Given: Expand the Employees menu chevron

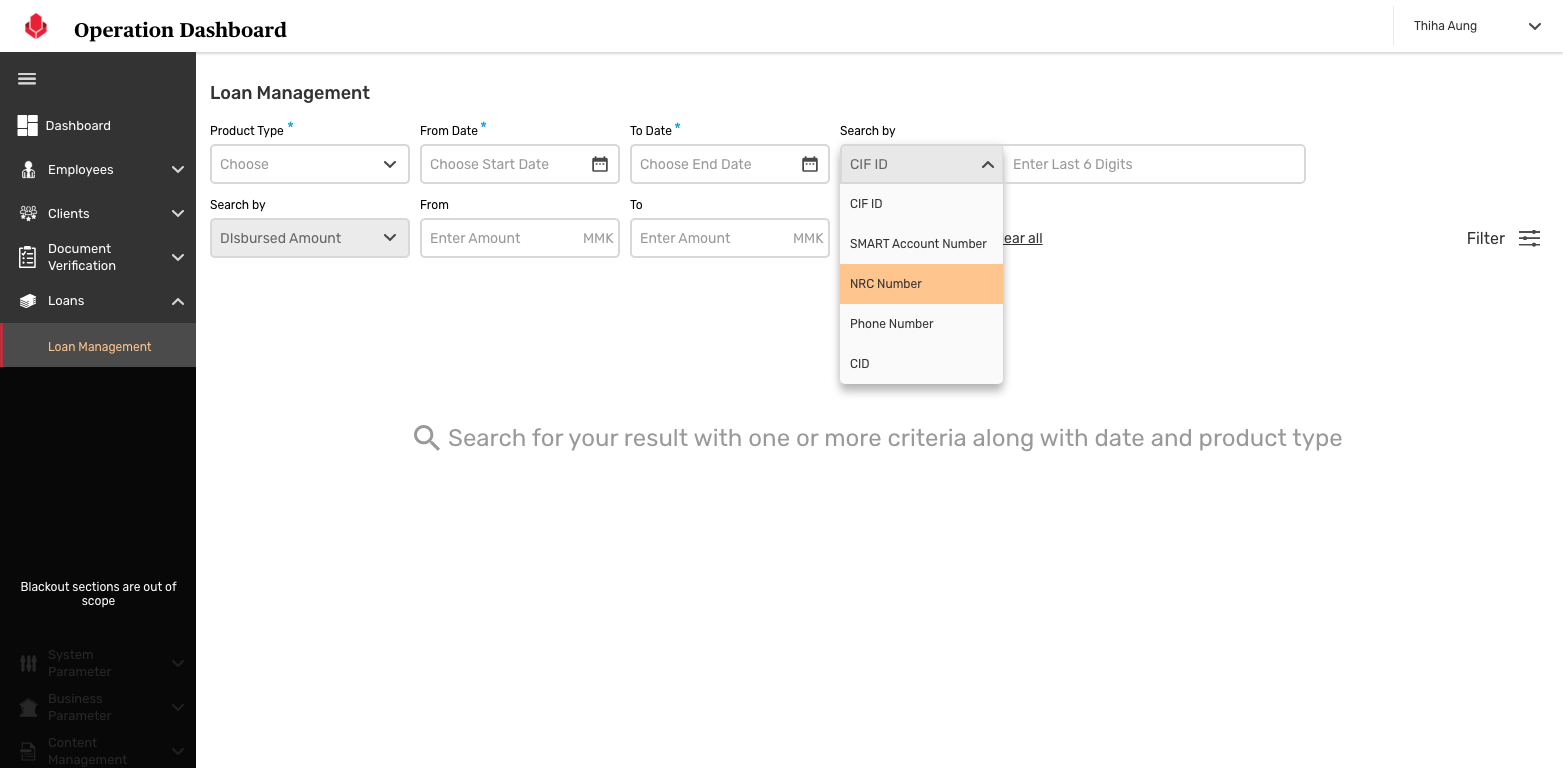Looking at the screenshot, I should click(178, 170).
